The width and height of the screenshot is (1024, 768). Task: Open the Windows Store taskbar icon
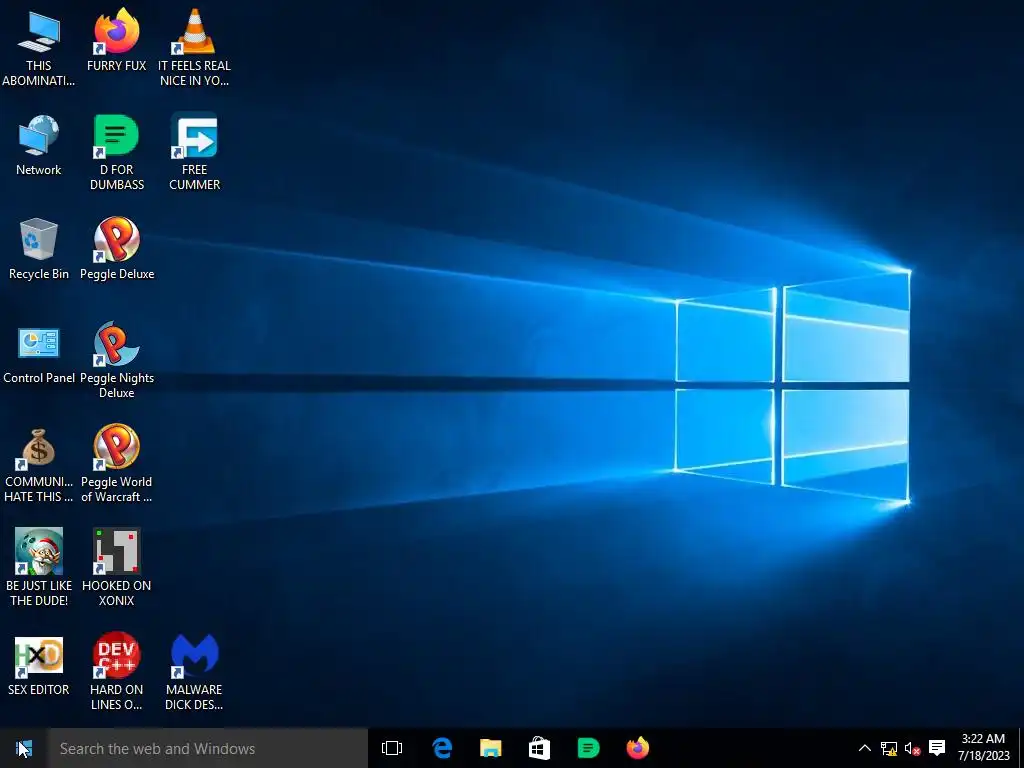pos(539,748)
